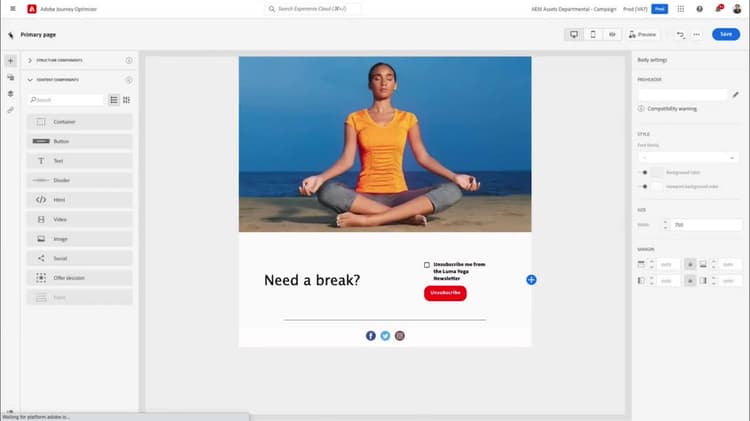This screenshot has width=750, height=421.
Task: Select the add components plus tab
Action: [x=11, y=61]
